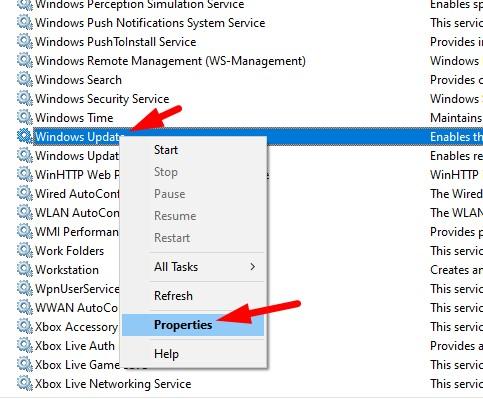Select Windows PushToInstall Service name
This screenshot has height=399, width=483.
[x=116, y=42]
